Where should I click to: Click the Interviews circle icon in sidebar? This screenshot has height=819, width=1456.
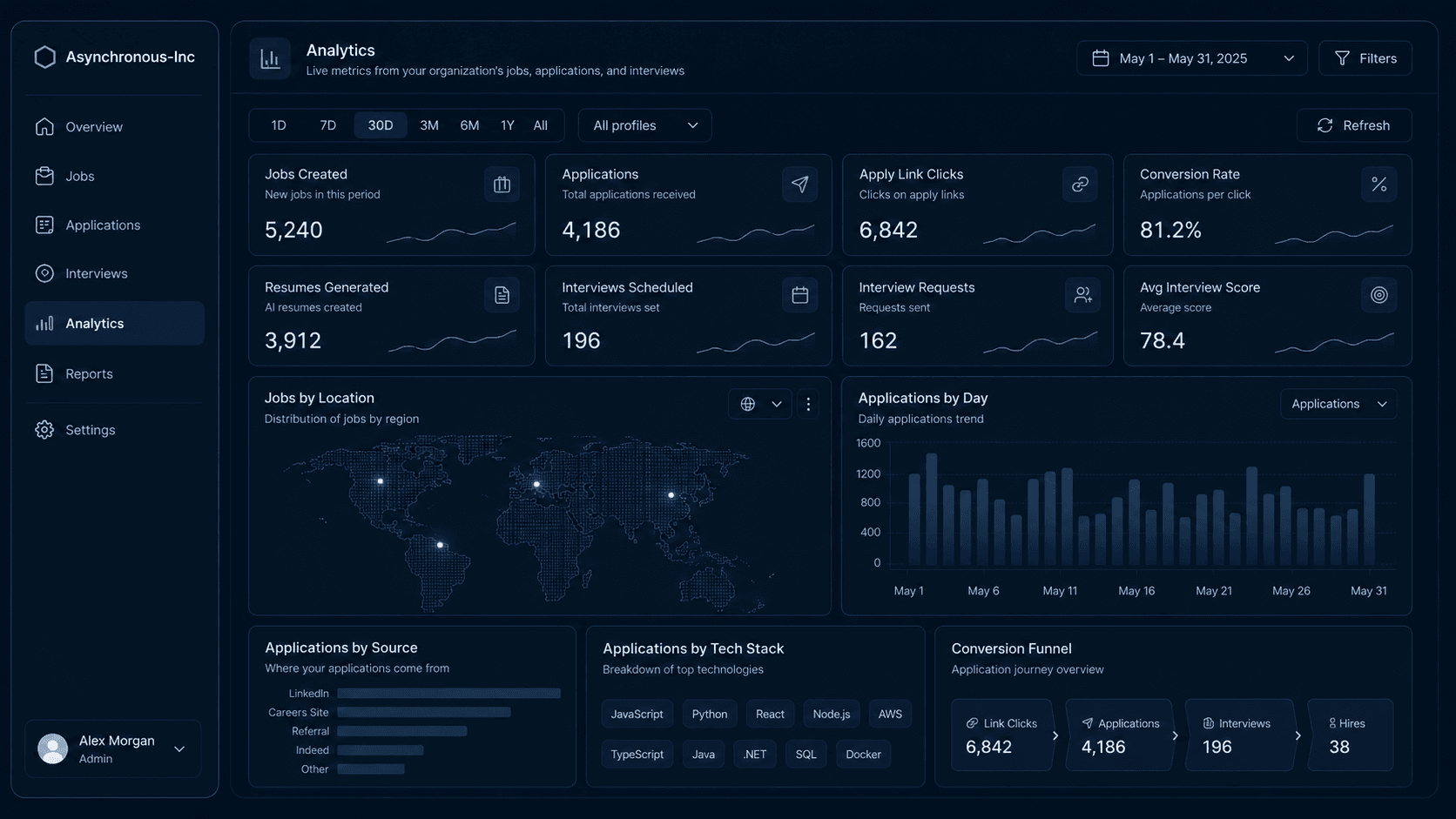pyautogui.click(x=44, y=273)
